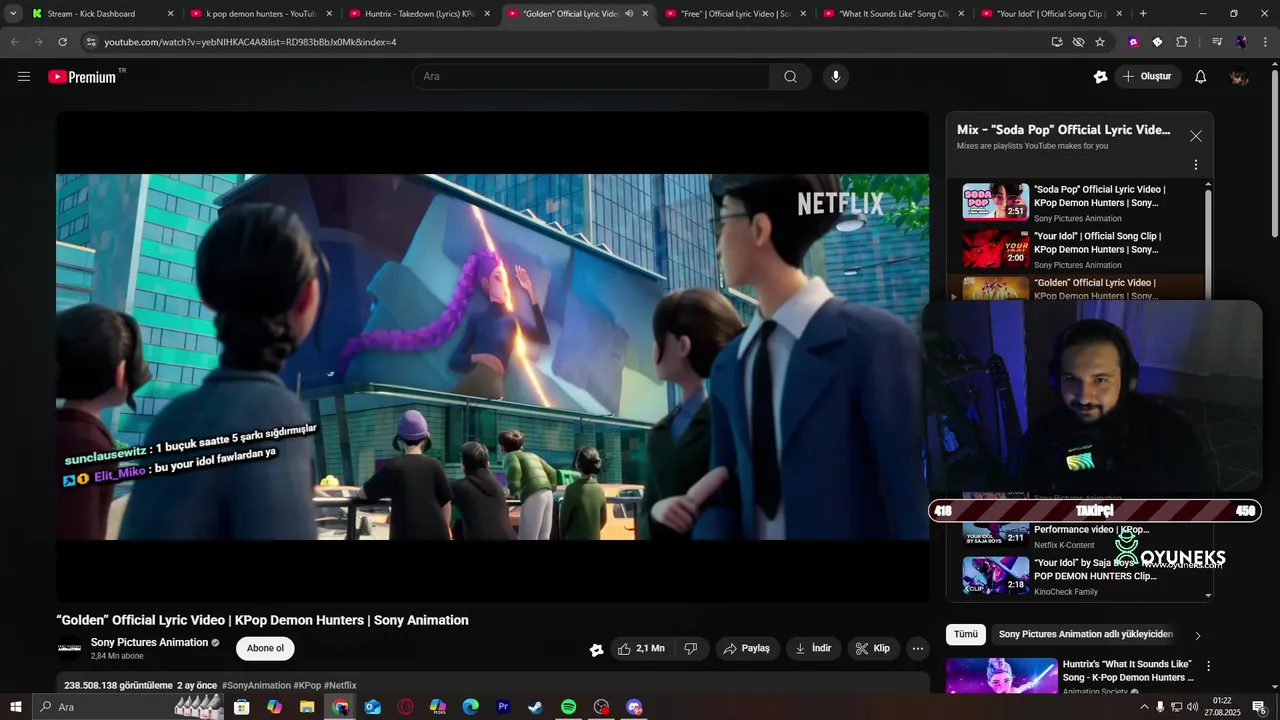Switch to "Your Idol" Official Song Clip tab
The width and height of the screenshot is (1280, 720).
pyautogui.click(x=1052, y=14)
